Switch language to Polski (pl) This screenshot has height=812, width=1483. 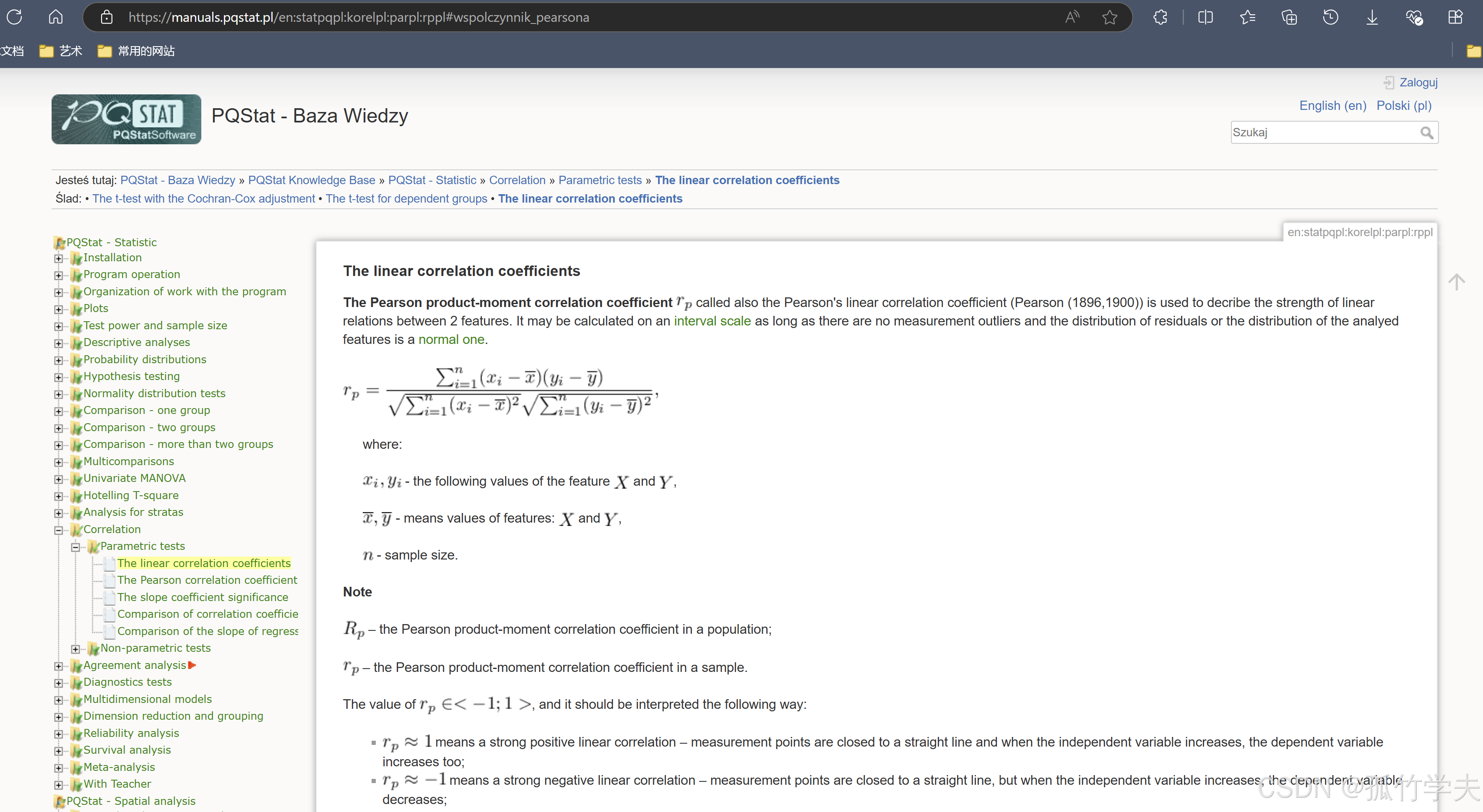coord(1404,105)
